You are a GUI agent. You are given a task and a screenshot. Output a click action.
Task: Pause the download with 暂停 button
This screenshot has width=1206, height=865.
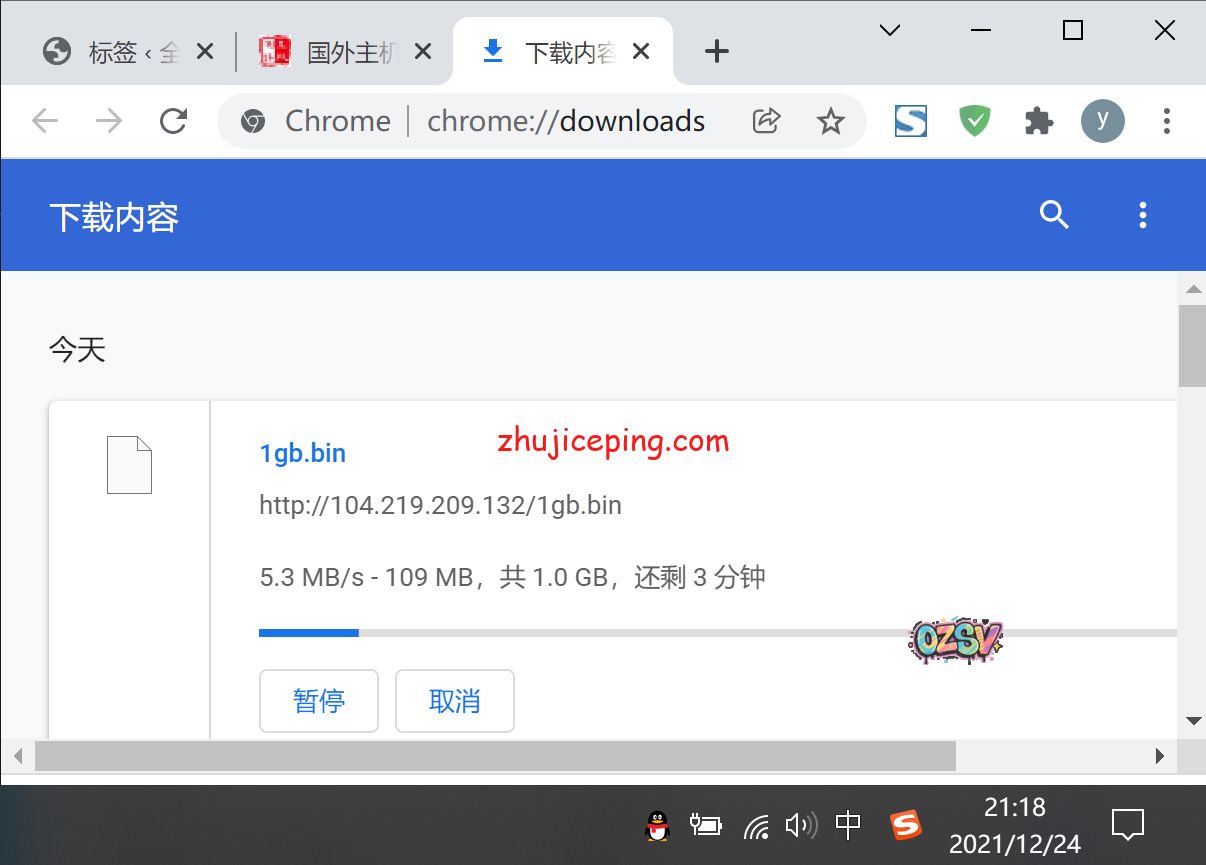319,701
